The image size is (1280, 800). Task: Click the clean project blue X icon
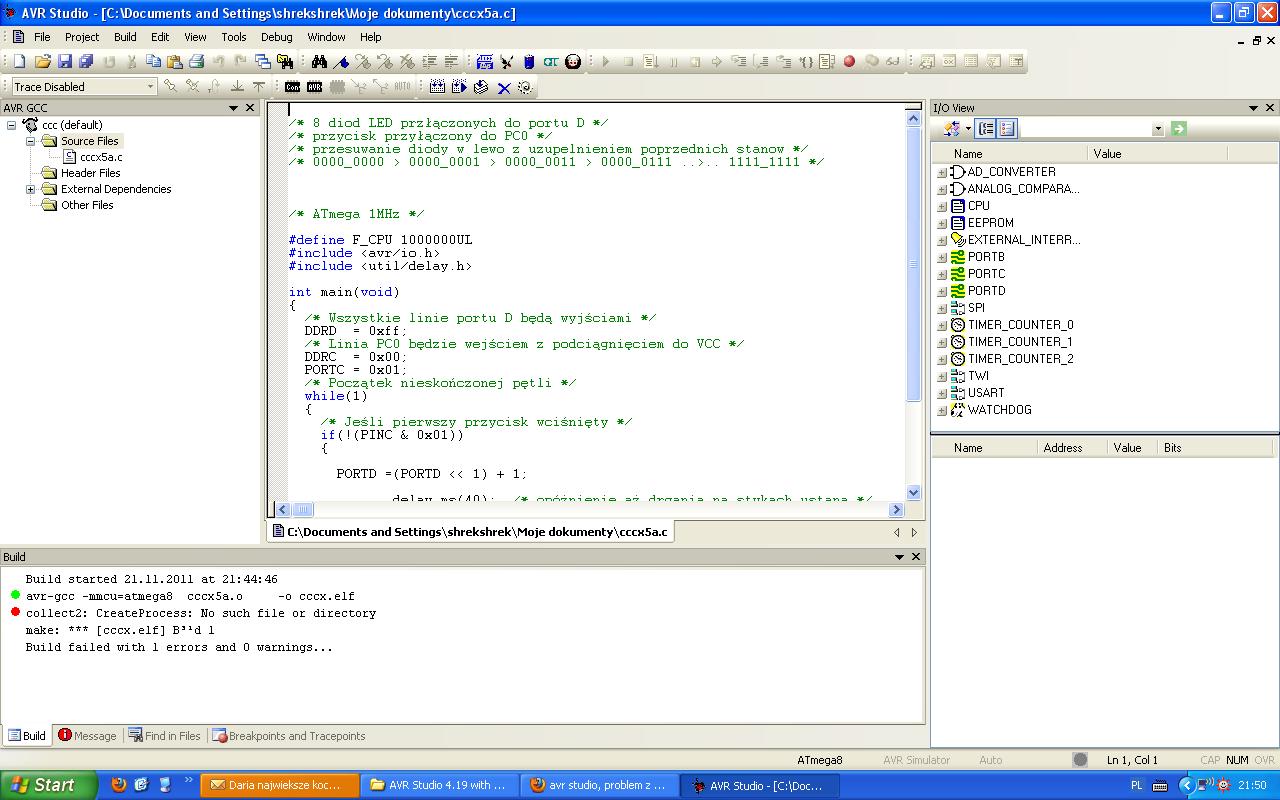coord(504,87)
